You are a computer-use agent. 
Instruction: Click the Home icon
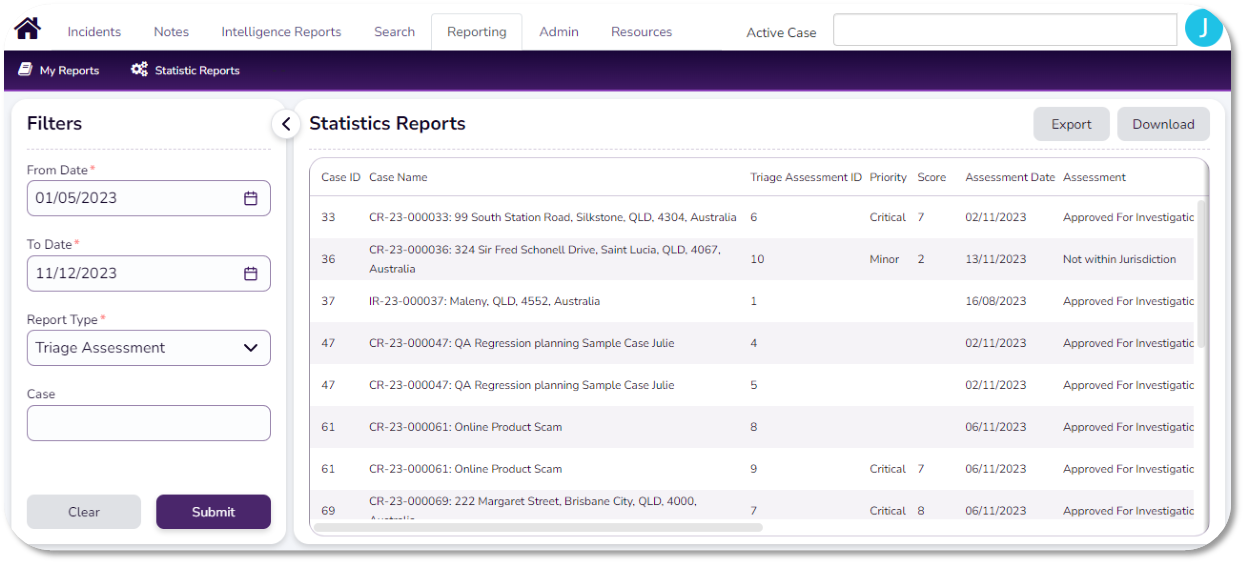pyautogui.click(x=27, y=28)
